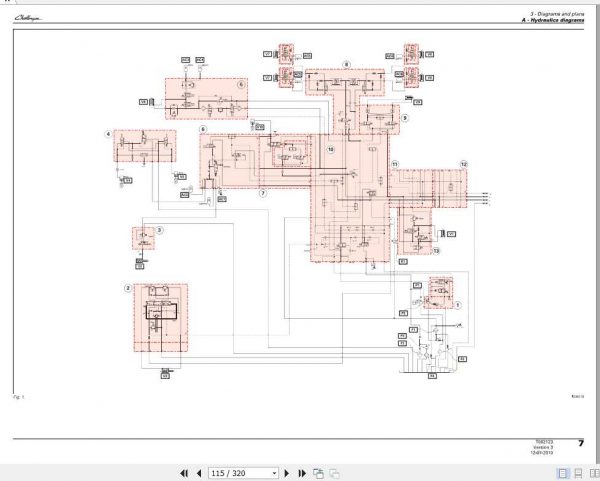Go to previous view icon

pos(318,473)
